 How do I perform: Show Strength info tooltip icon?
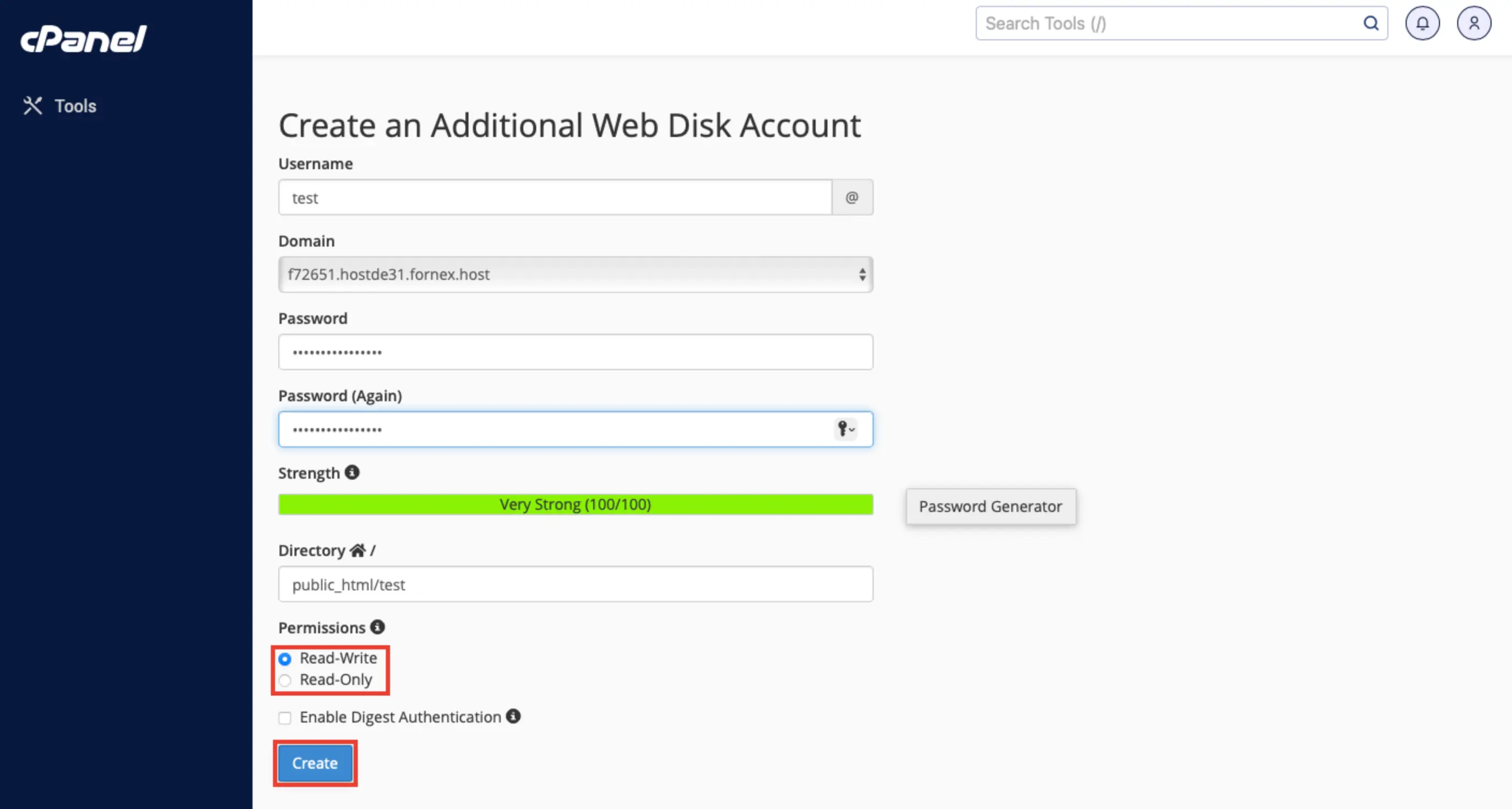(x=352, y=472)
